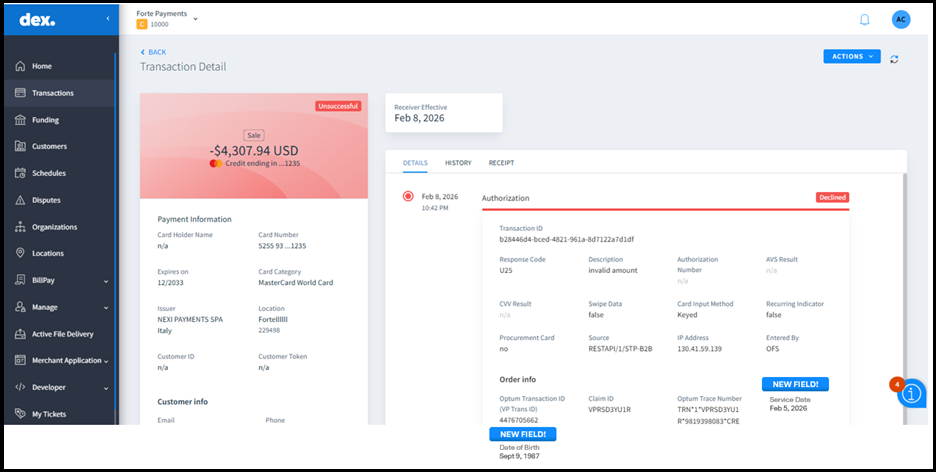Expand the Manage sidebar submenu
Screen dimensions: 936x472
pos(106,308)
